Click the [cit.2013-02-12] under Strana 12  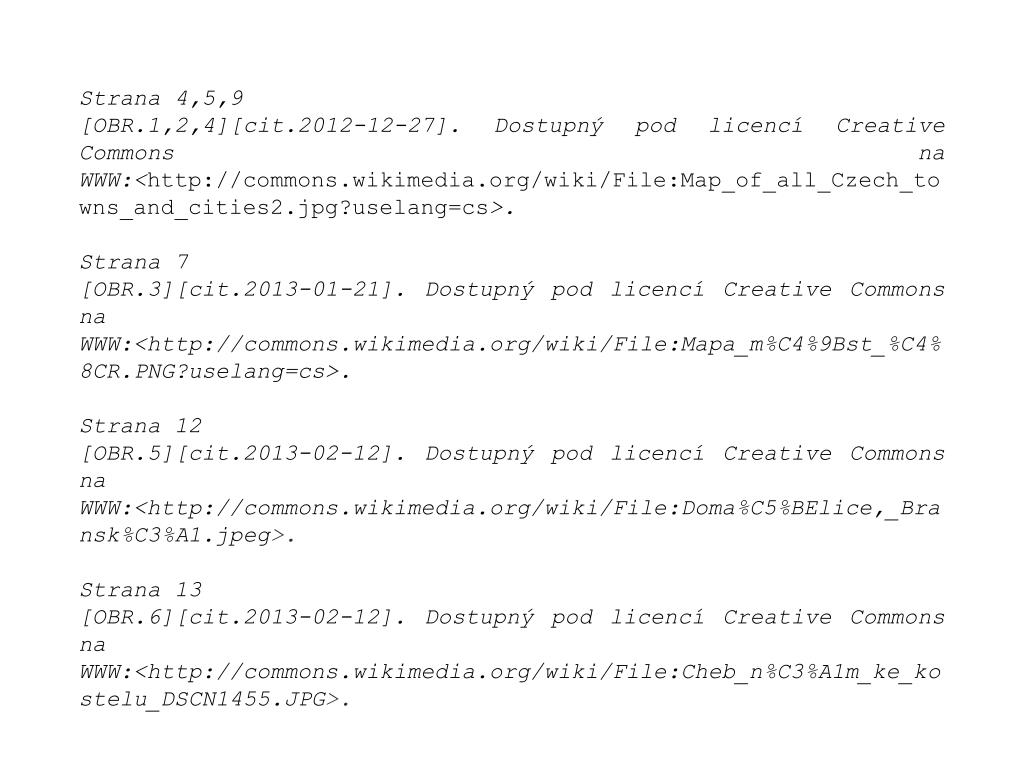pos(285,454)
